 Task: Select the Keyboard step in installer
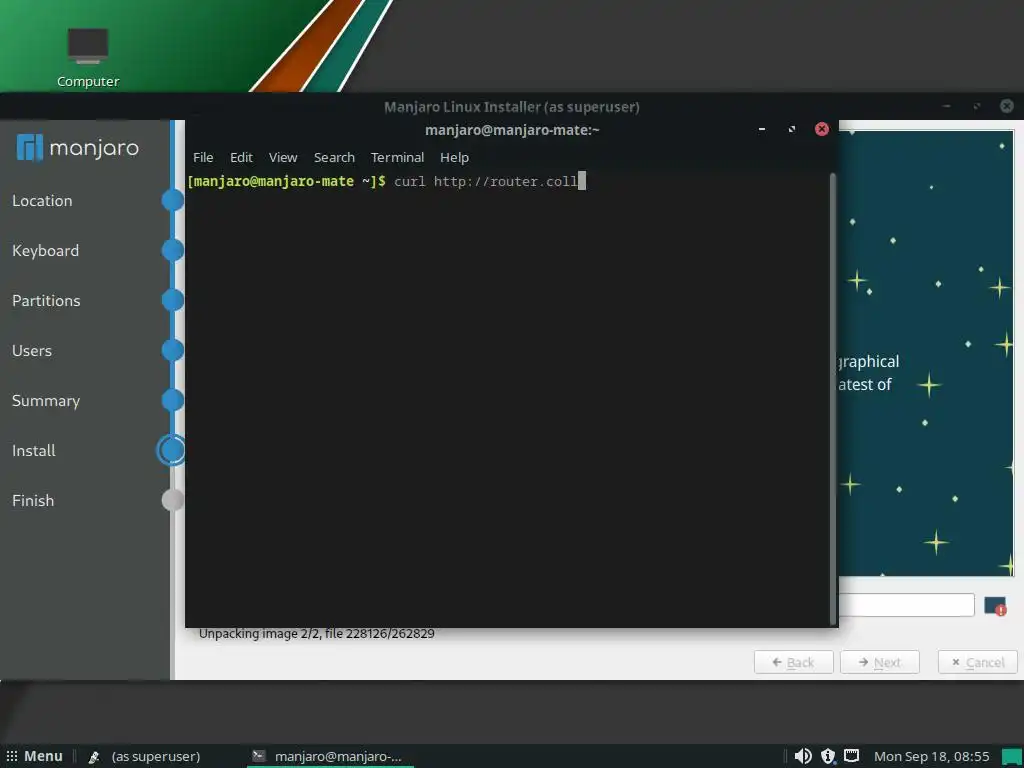45,251
